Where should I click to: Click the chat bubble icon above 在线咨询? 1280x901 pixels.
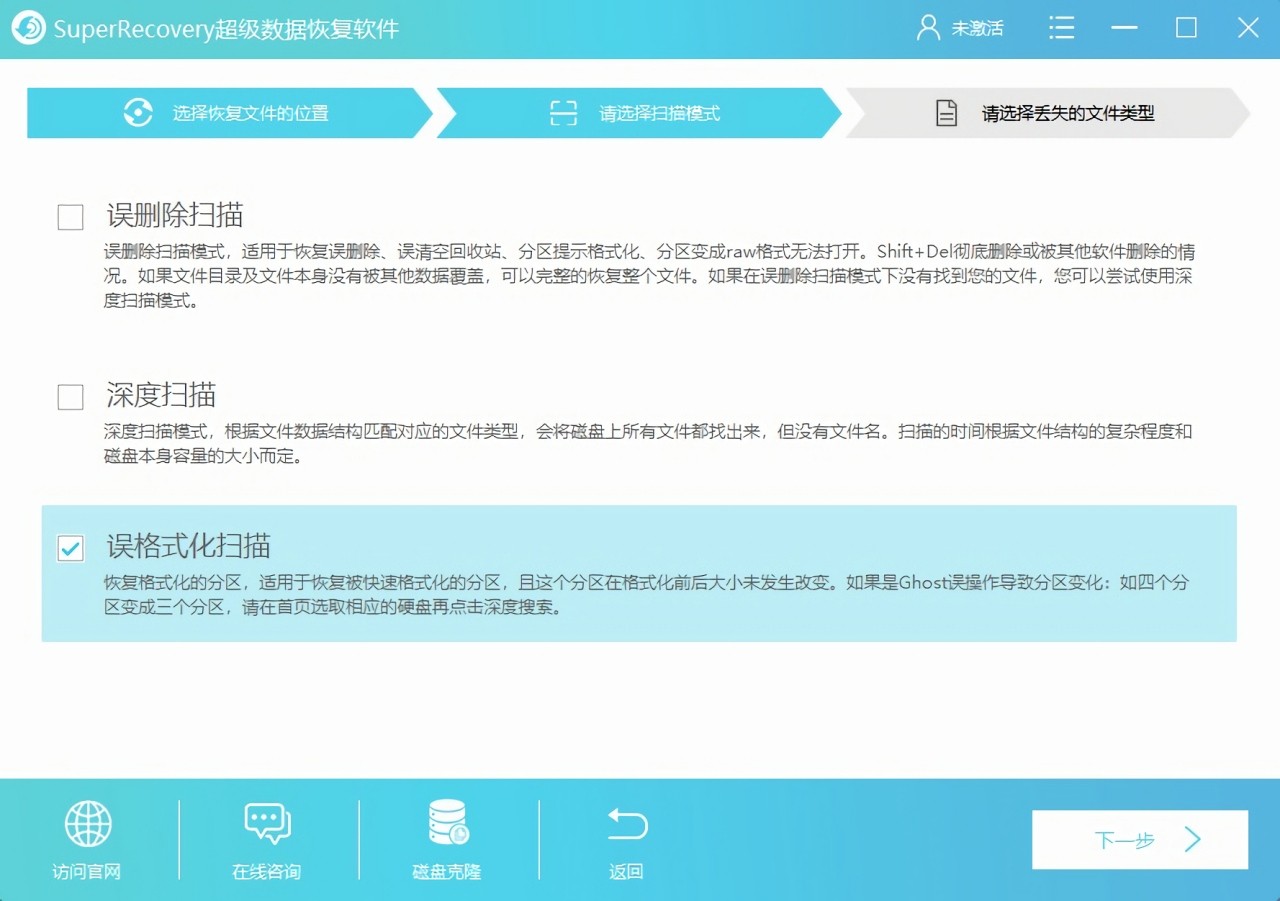click(266, 824)
